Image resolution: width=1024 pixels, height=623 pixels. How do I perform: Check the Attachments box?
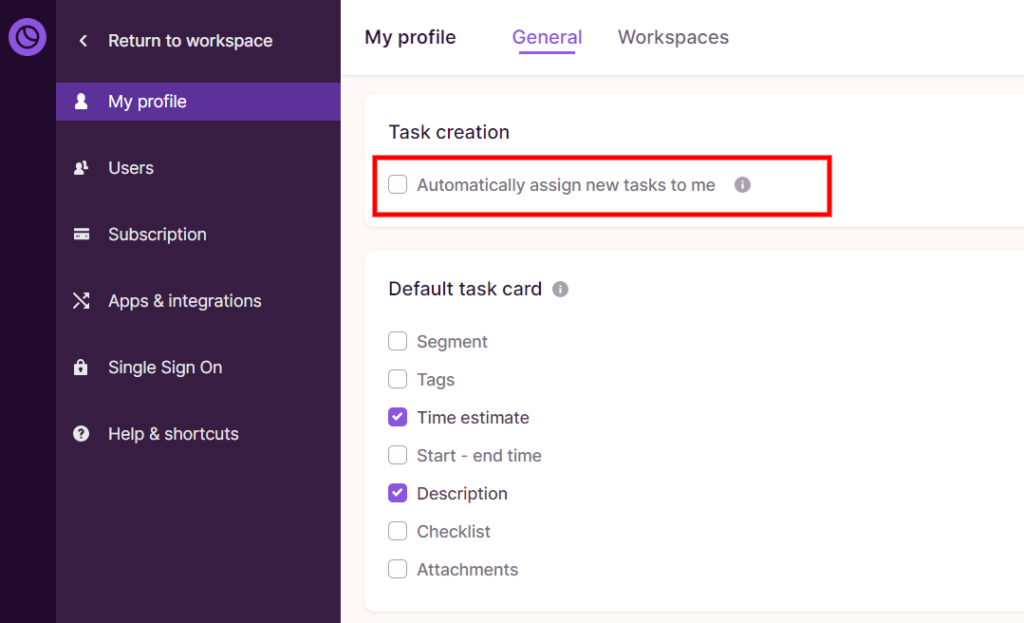coord(397,569)
